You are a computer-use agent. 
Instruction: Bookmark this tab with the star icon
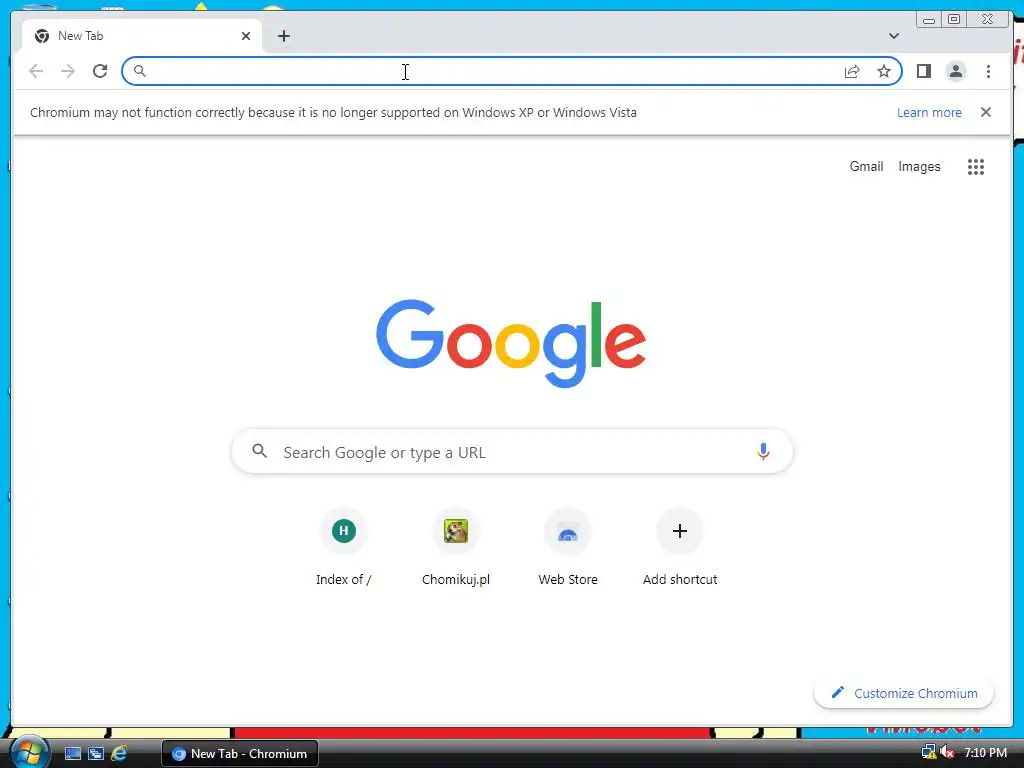tap(884, 71)
